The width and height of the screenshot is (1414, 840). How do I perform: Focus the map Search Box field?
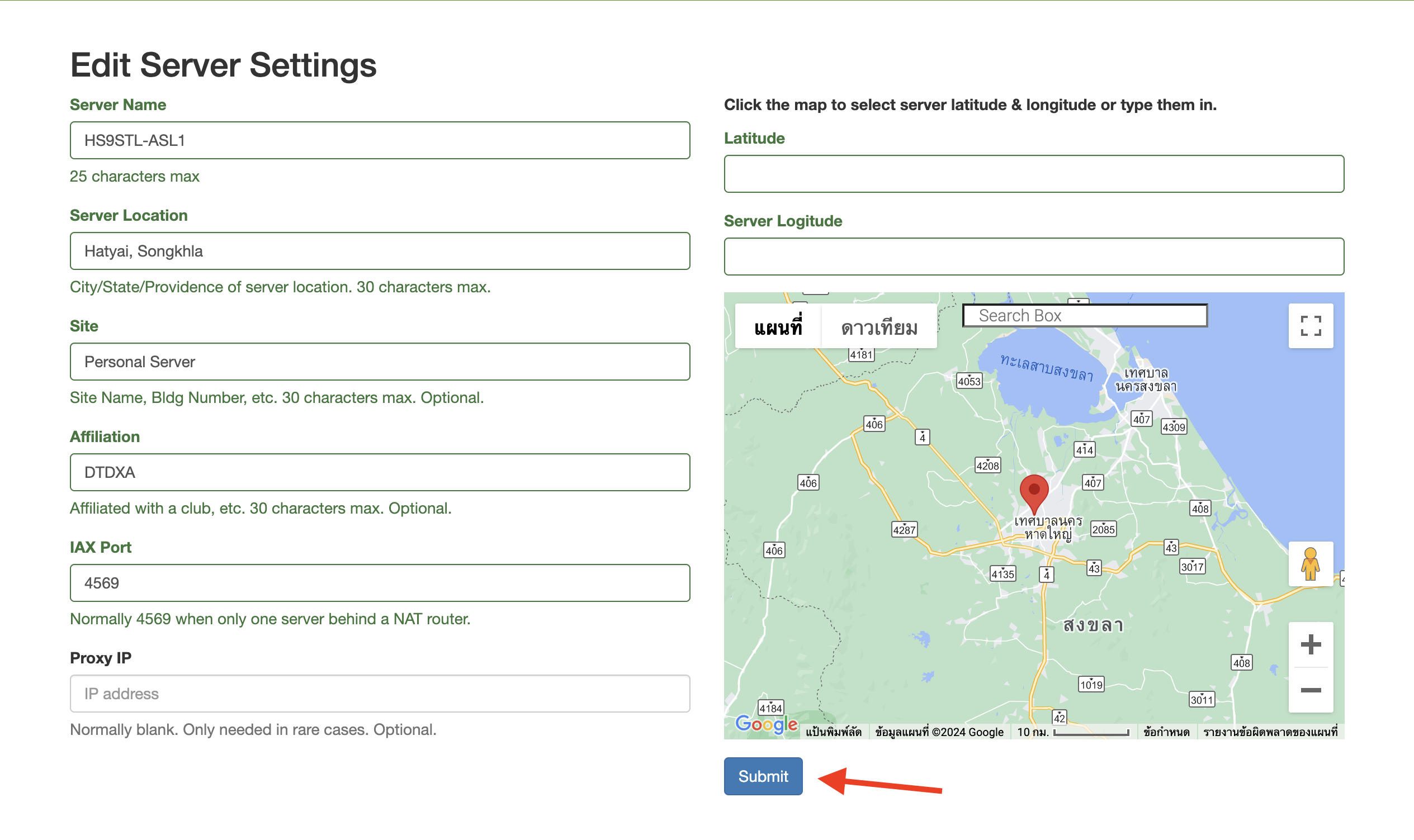point(1085,315)
